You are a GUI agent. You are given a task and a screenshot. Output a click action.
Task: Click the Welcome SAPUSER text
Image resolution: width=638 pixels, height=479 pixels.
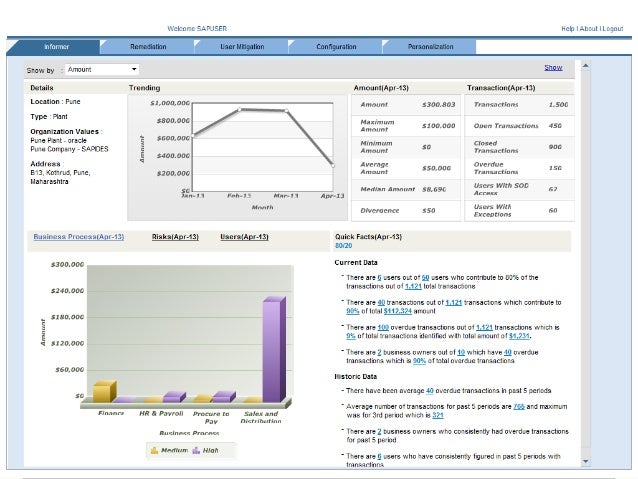click(197, 28)
